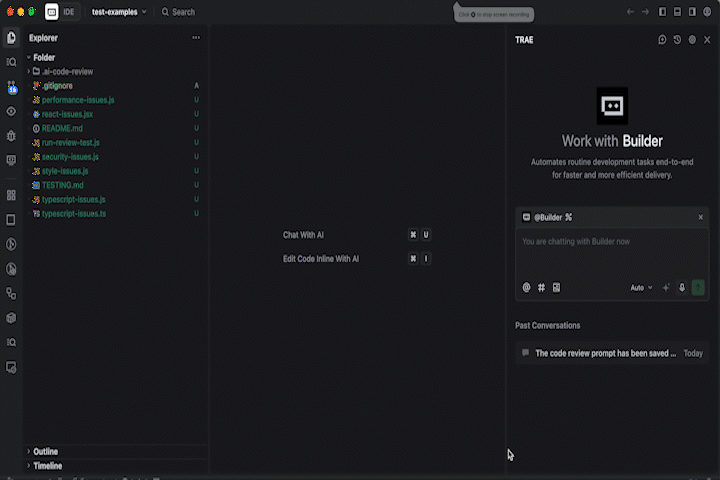Click the microphone voice input icon
Viewport: 720px width, 480px height.
pos(682,288)
